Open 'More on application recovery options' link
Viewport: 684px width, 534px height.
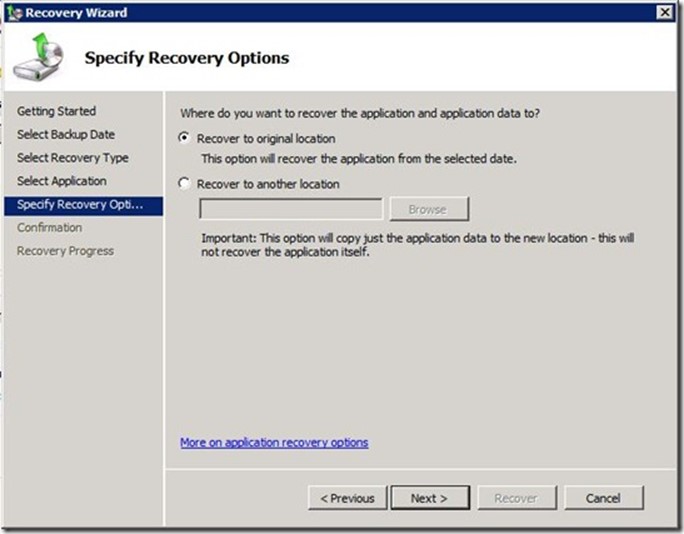coord(274,442)
